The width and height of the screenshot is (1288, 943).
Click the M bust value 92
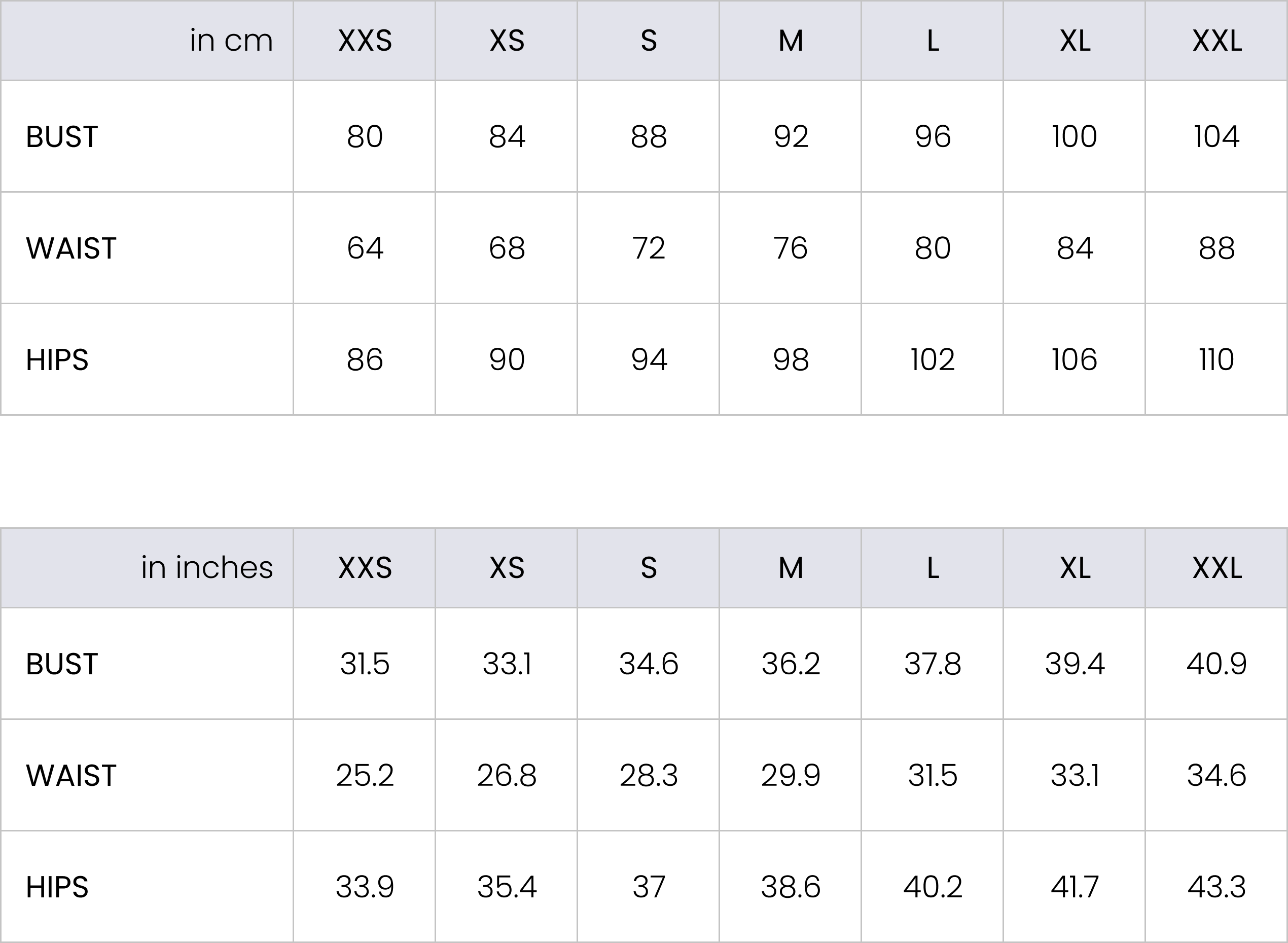point(791,137)
